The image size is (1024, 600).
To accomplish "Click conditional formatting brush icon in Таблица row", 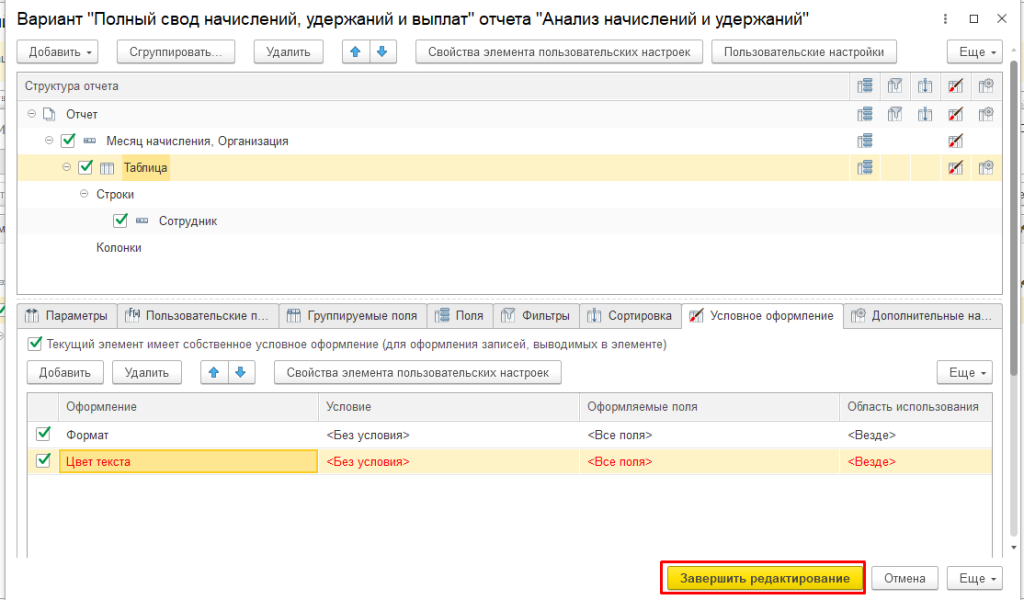I will [x=955, y=168].
